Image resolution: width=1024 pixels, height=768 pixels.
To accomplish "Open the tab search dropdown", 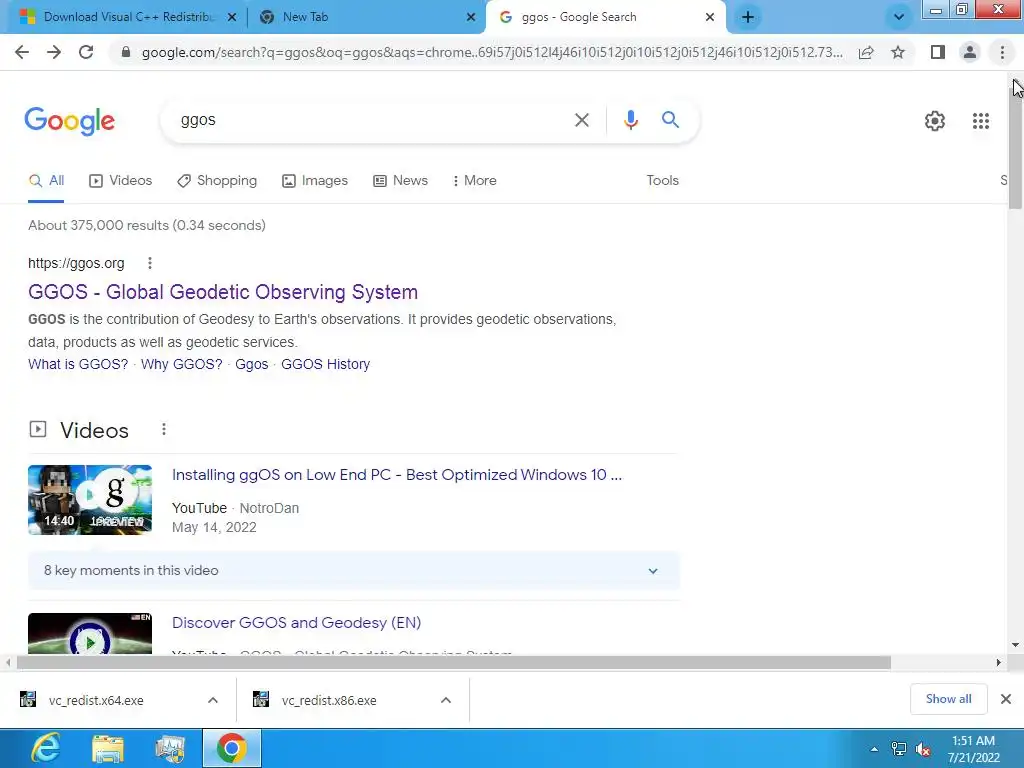I will pos(899,17).
